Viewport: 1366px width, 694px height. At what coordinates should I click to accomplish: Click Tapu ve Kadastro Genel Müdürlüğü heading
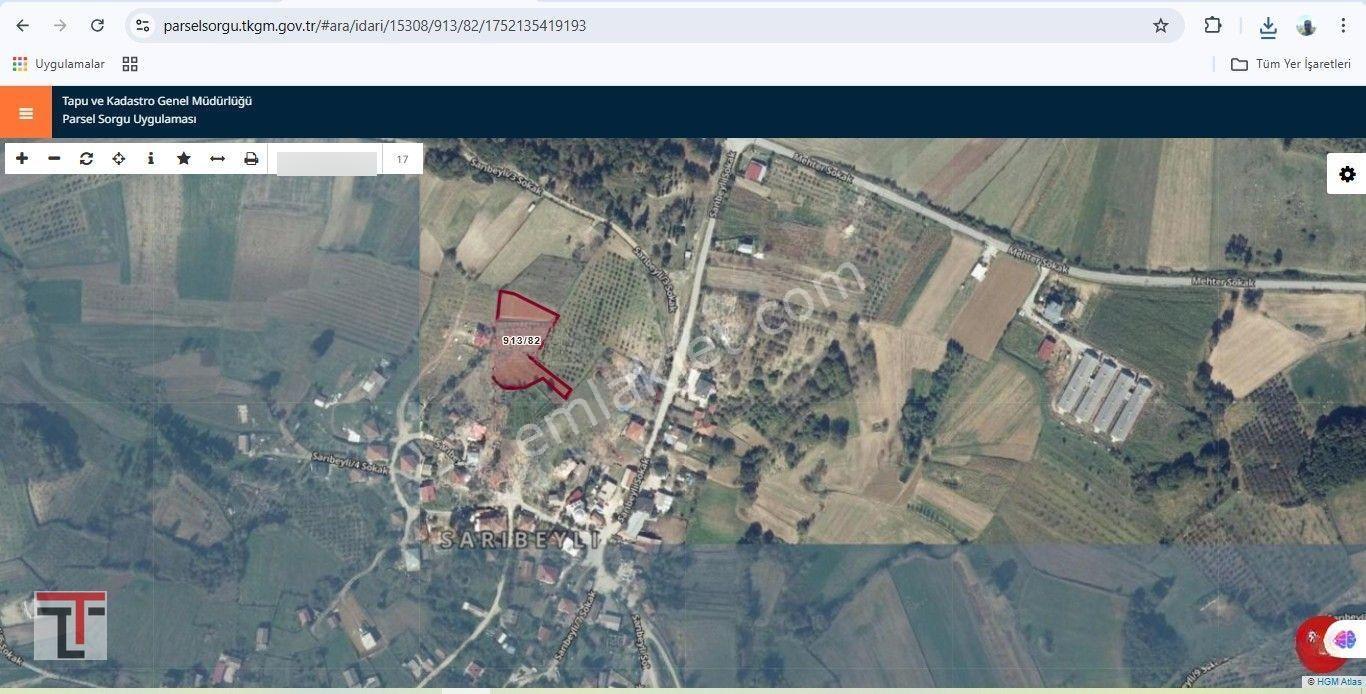157,101
